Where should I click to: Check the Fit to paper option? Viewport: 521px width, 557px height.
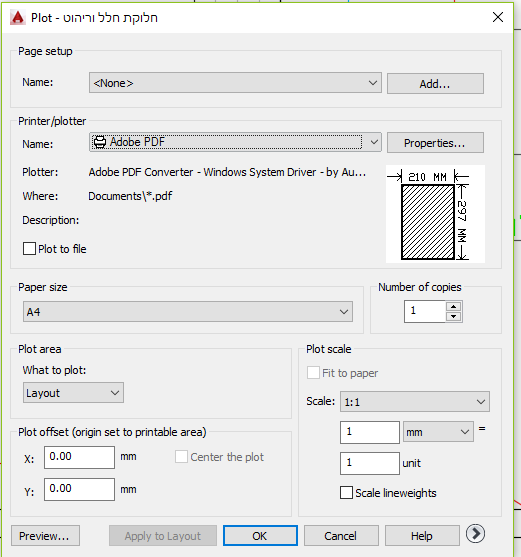pyautogui.click(x=313, y=373)
